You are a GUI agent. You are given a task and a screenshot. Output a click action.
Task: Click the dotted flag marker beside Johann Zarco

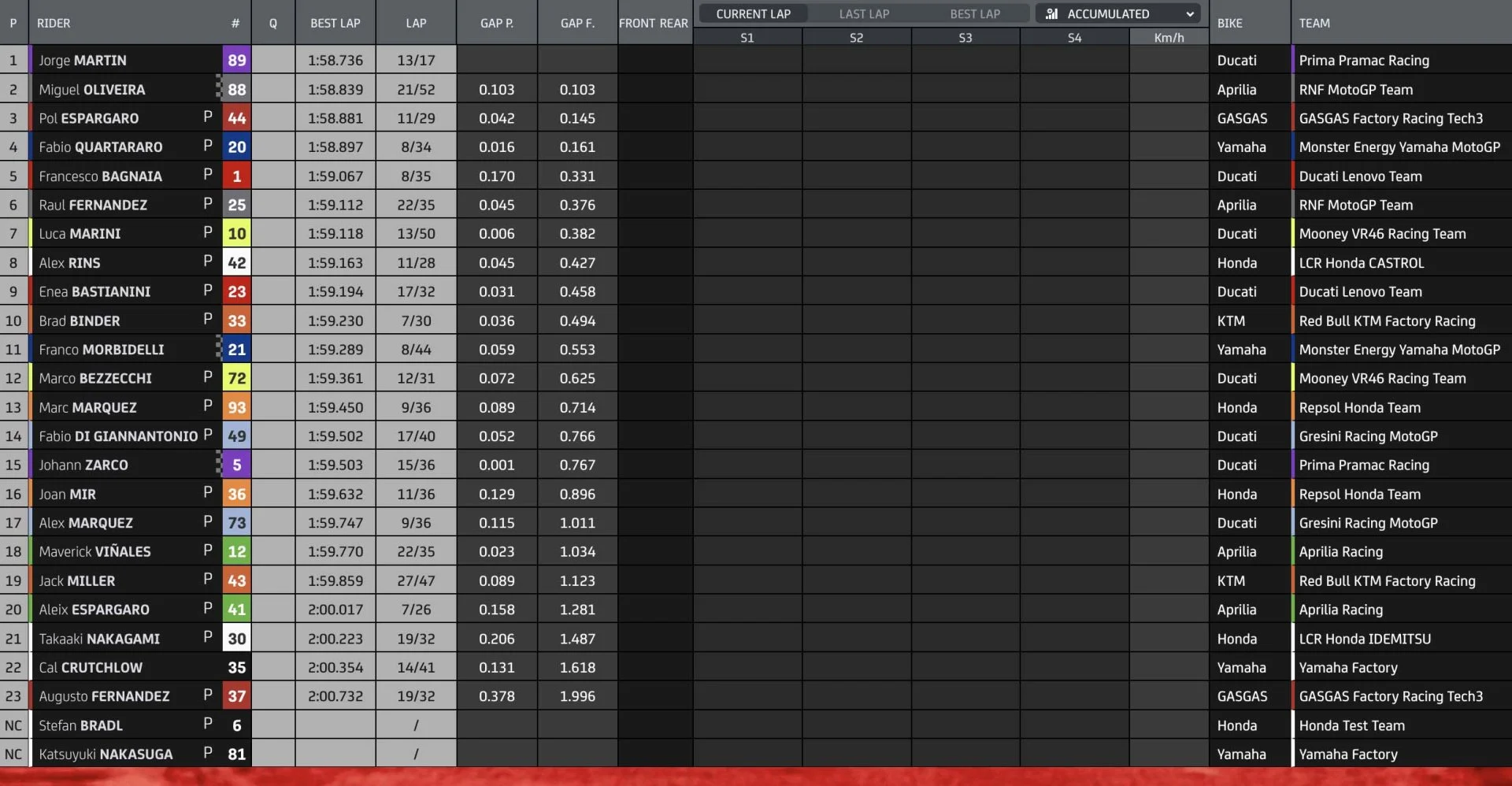[x=219, y=464]
